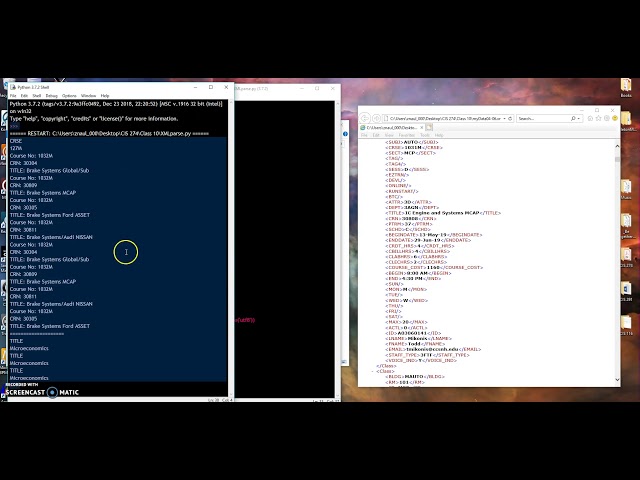Go back in the XML browser window
Screen dimensions: 640x480
click(365, 118)
